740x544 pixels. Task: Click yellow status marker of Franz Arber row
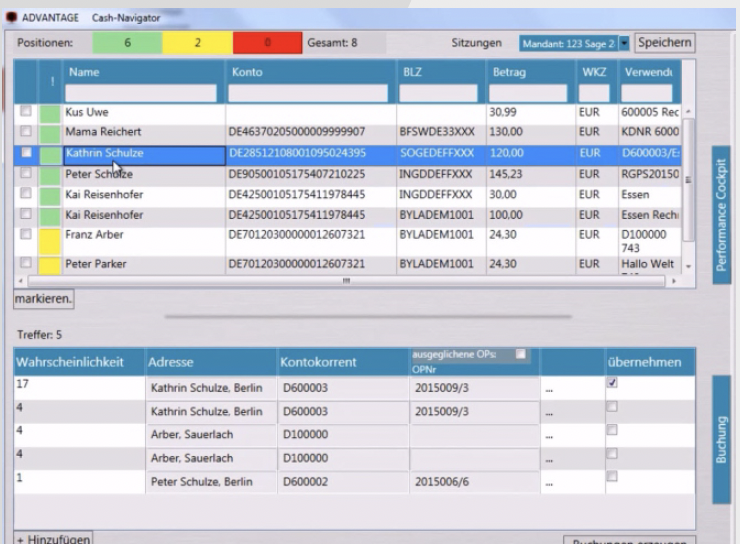point(50,241)
